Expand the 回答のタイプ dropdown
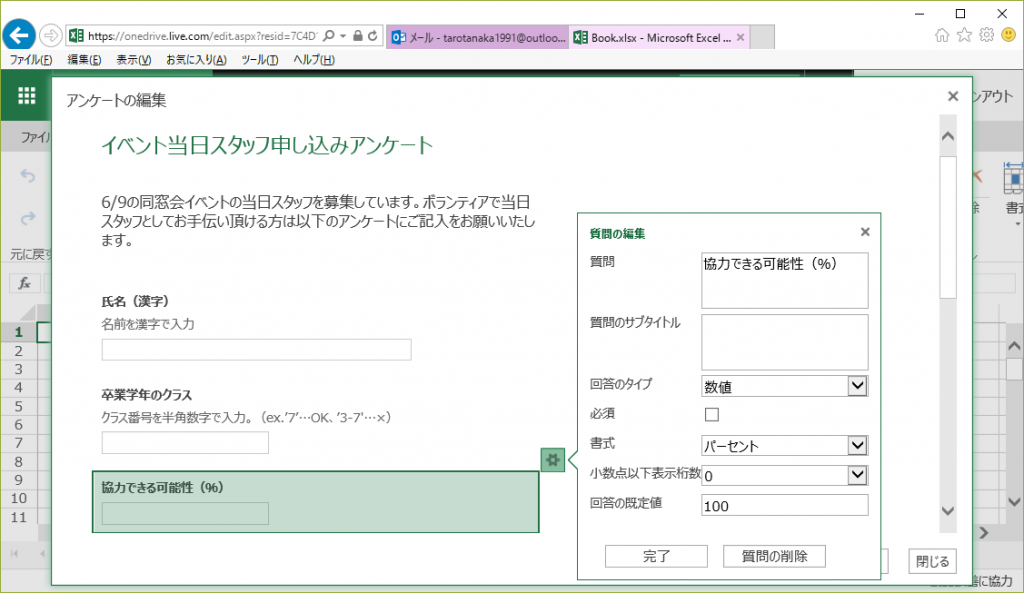The width and height of the screenshot is (1024, 593). click(x=856, y=386)
